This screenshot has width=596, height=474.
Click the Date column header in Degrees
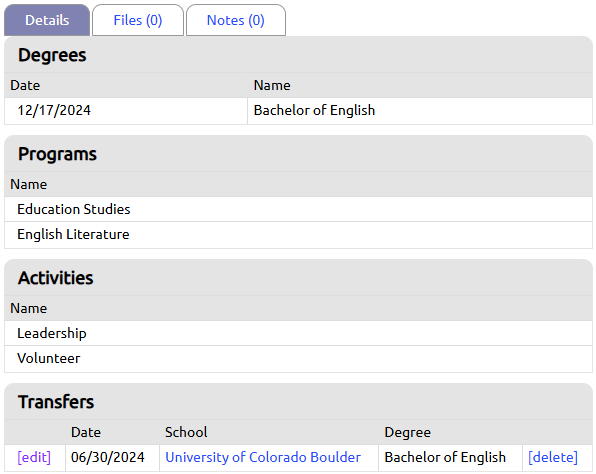pyautogui.click(x=25, y=85)
